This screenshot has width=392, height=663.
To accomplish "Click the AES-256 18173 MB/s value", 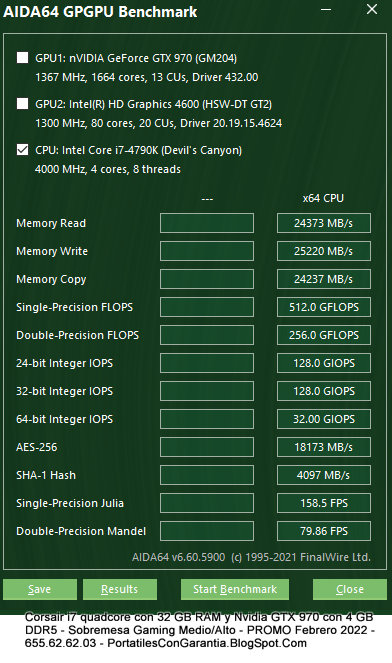I will tap(324, 447).
